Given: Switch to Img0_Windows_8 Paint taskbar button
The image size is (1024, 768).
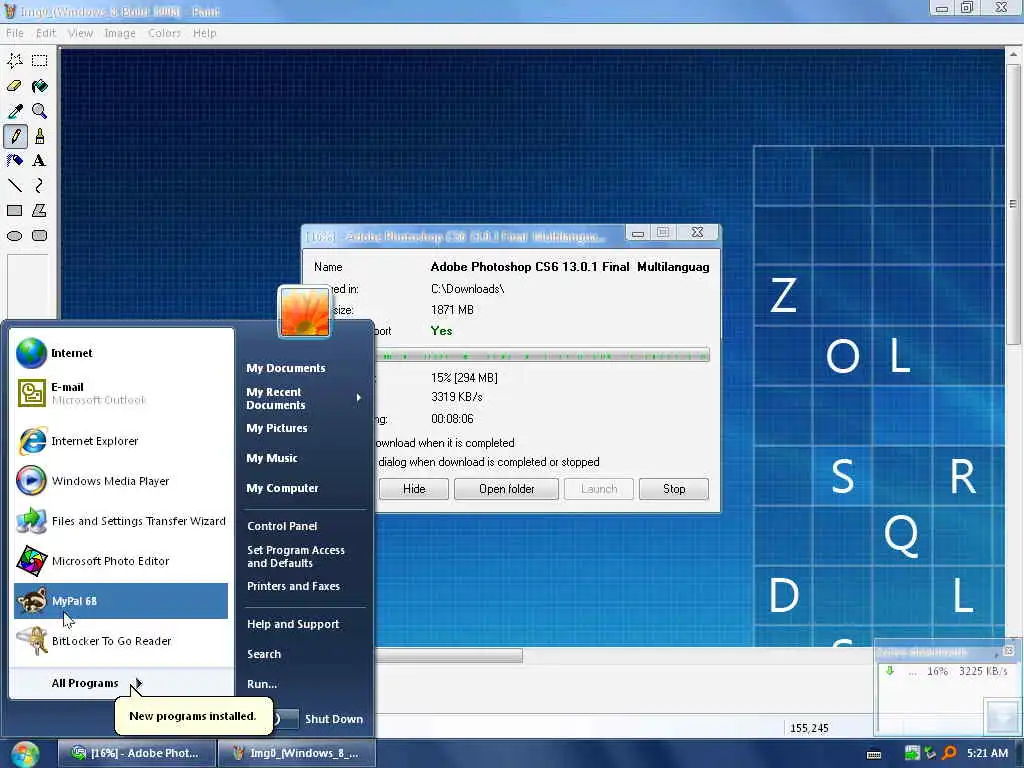Looking at the screenshot, I should click(x=297, y=753).
